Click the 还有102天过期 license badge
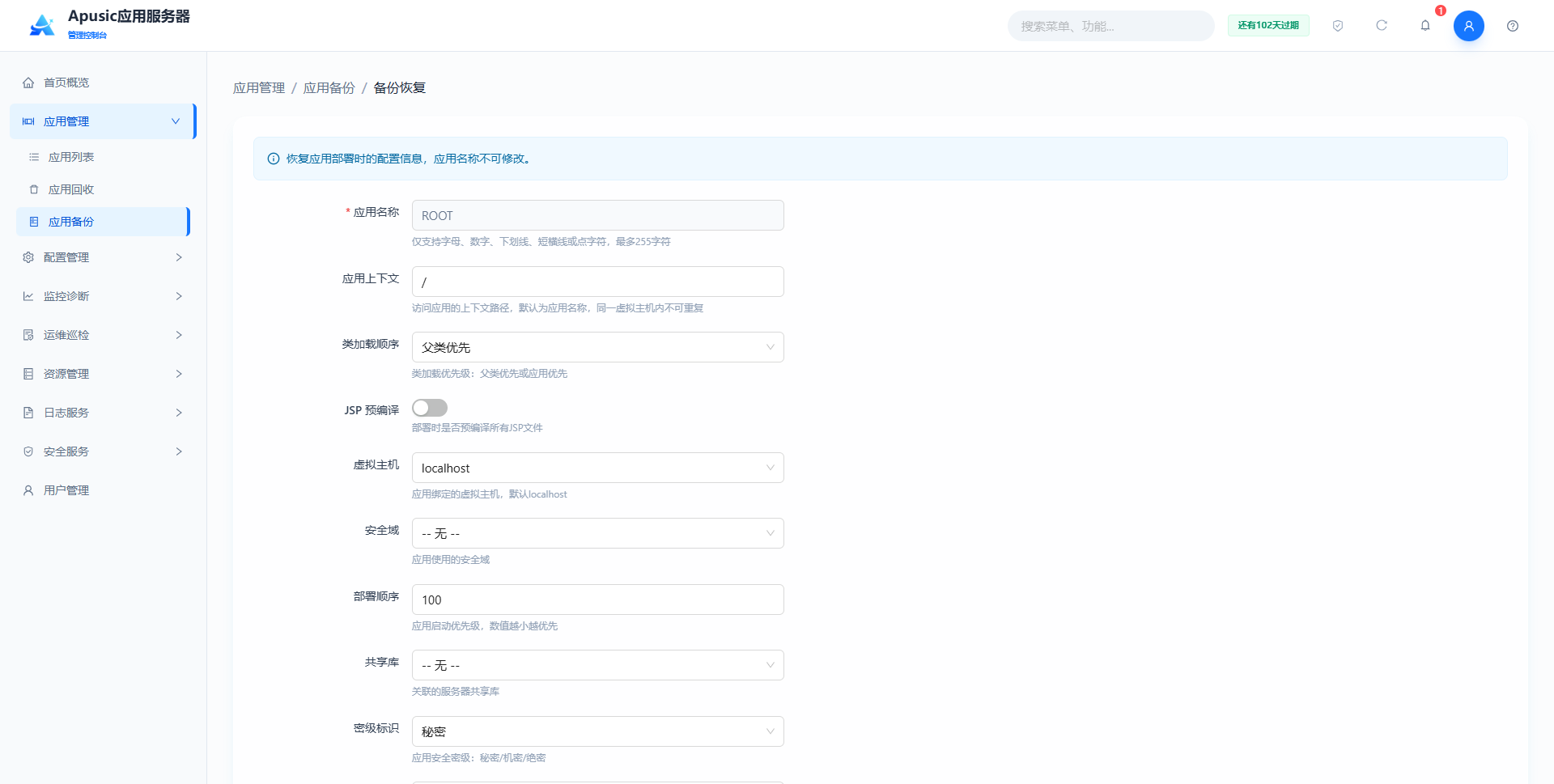 click(1268, 26)
